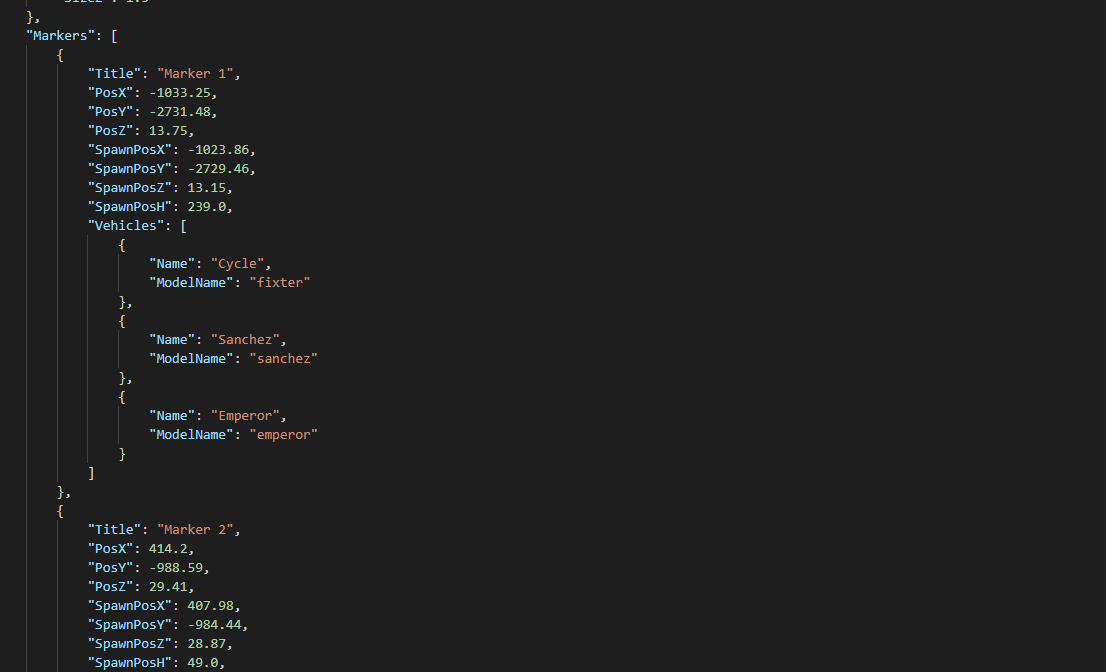Image resolution: width=1106 pixels, height=672 pixels.
Task: Click the closing bracket of the Vehicles array
Action: pyautogui.click(x=91, y=472)
